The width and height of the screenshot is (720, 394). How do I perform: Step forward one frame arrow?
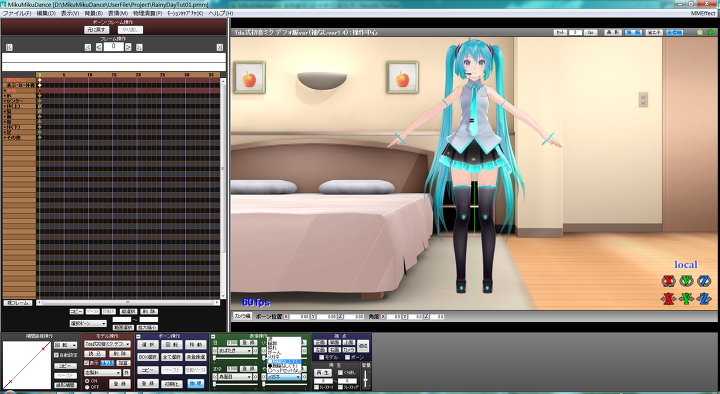(x=128, y=47)
